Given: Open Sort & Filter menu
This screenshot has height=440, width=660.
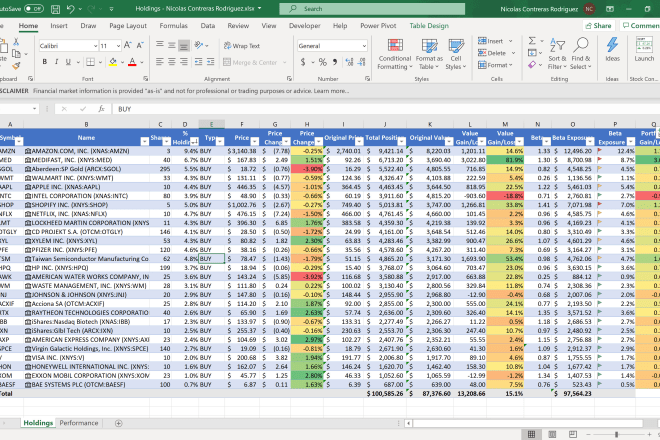Looking at the screenshot, I should point(557,54).
